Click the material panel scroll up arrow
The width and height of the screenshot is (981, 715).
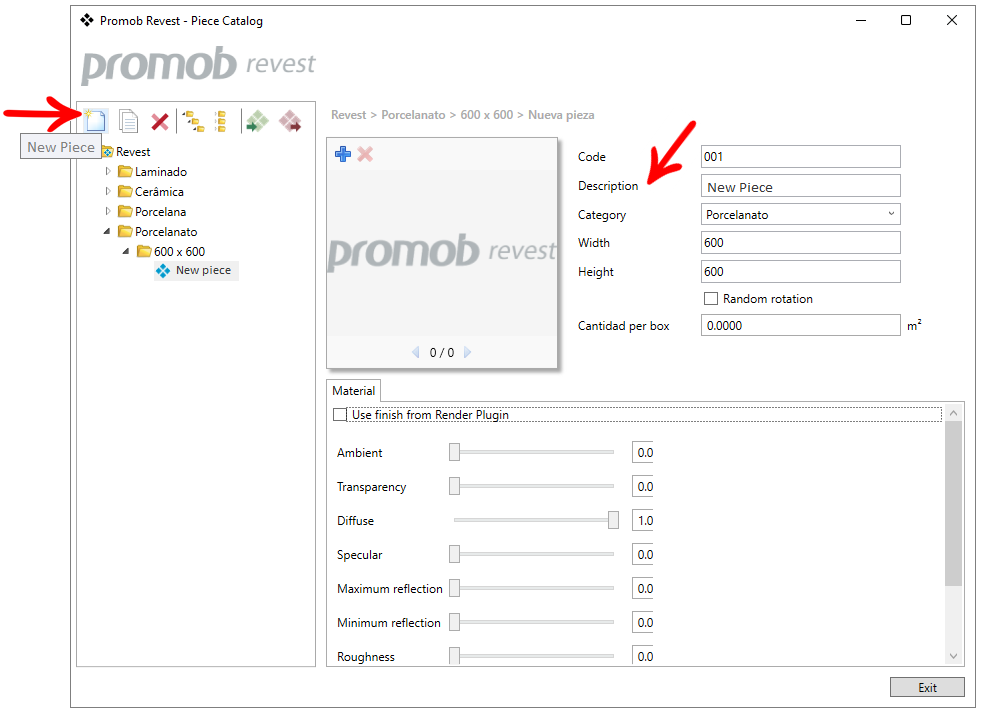point(953,413)
